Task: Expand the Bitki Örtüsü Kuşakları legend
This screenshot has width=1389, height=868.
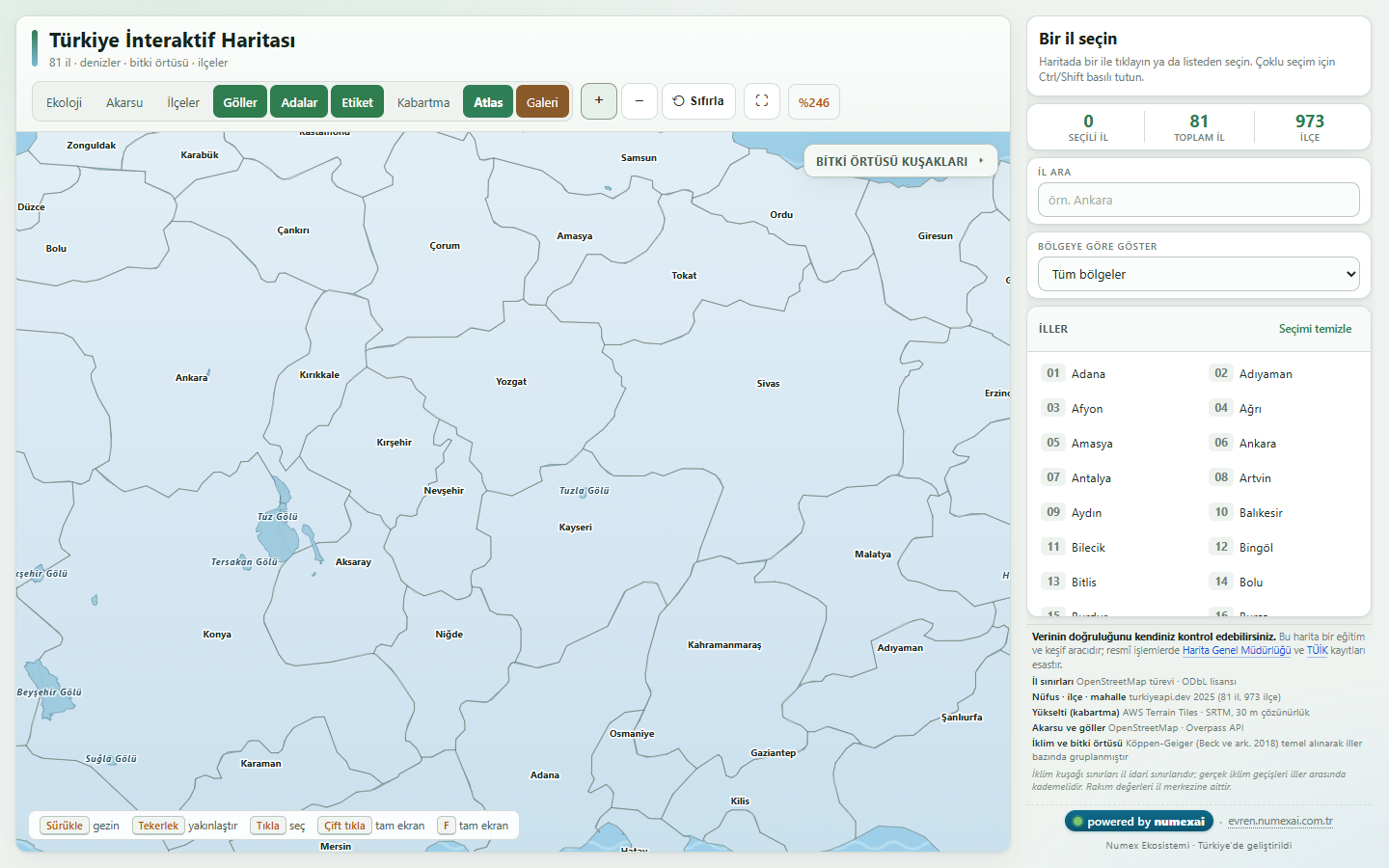Action: 901,161
